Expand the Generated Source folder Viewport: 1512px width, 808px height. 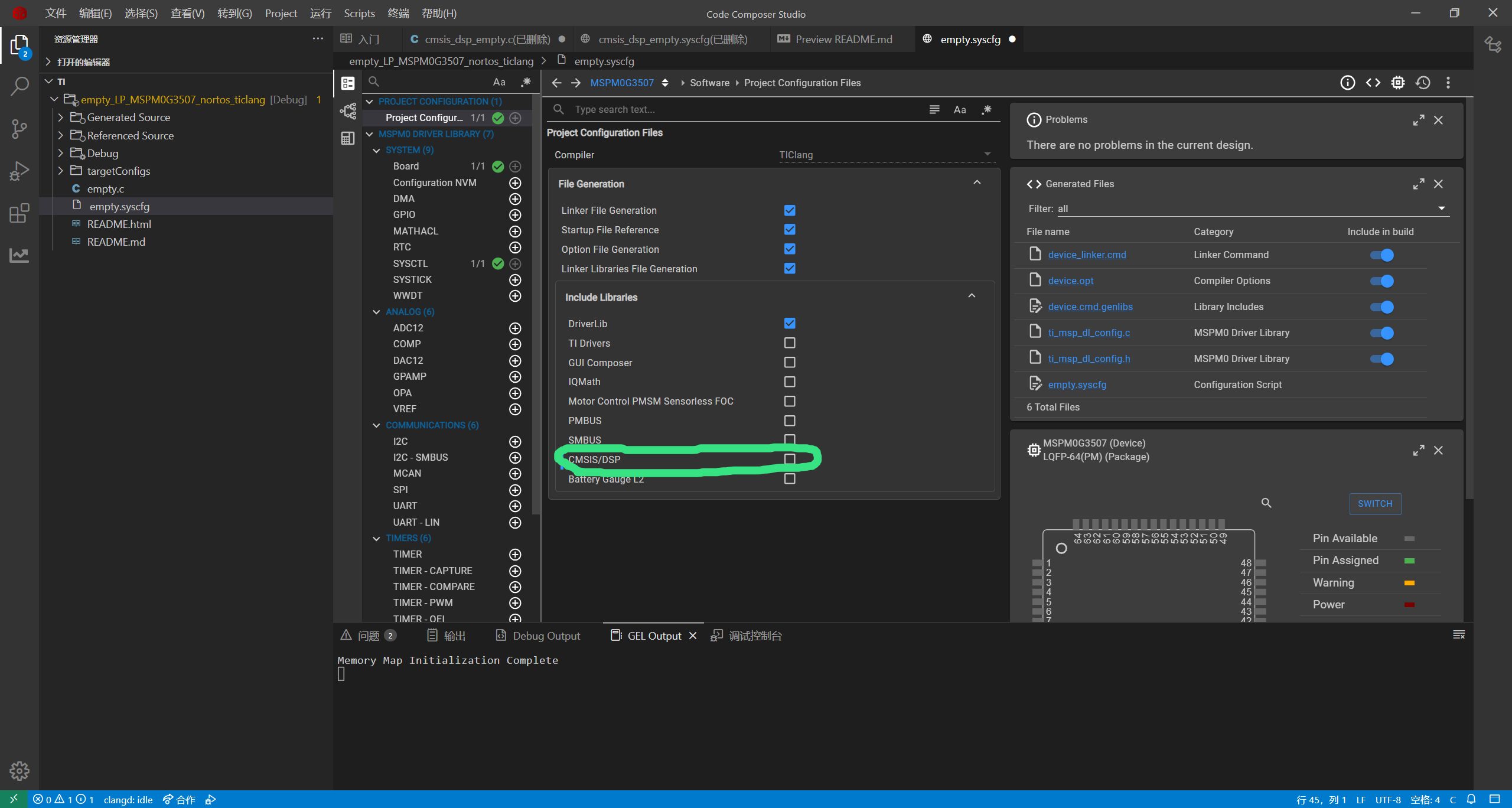coord(129,118)
